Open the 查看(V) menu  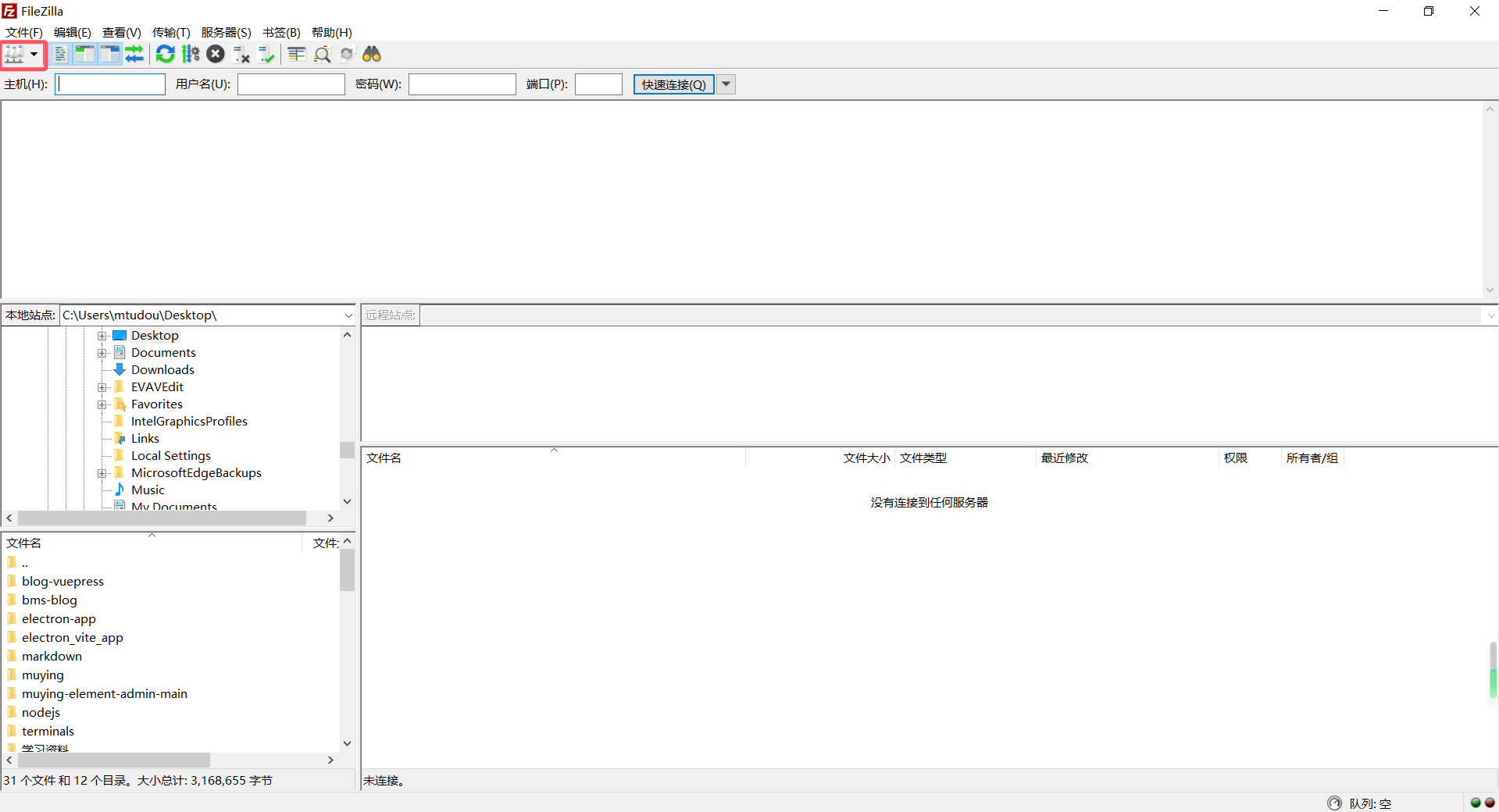[x=122, y=32]
